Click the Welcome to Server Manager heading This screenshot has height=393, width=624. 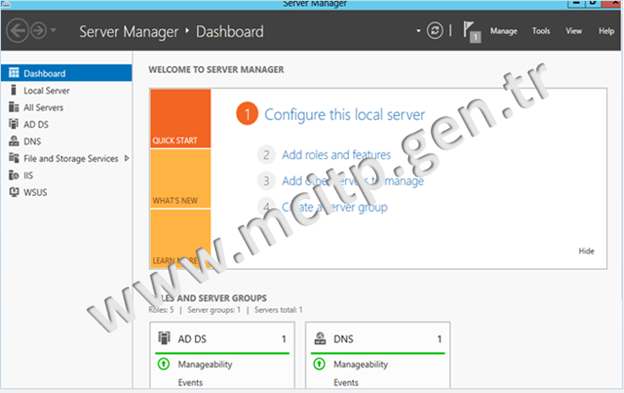216,70
